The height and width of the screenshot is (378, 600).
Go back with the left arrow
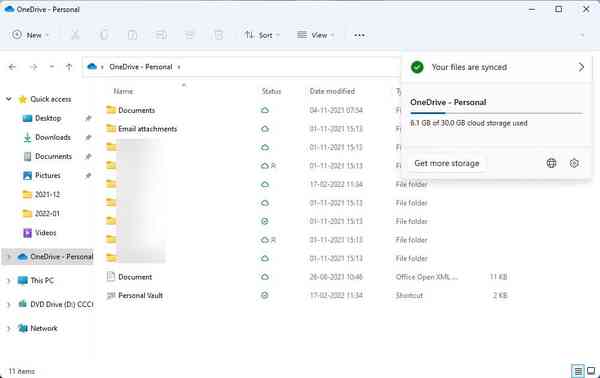click(12, 67)
